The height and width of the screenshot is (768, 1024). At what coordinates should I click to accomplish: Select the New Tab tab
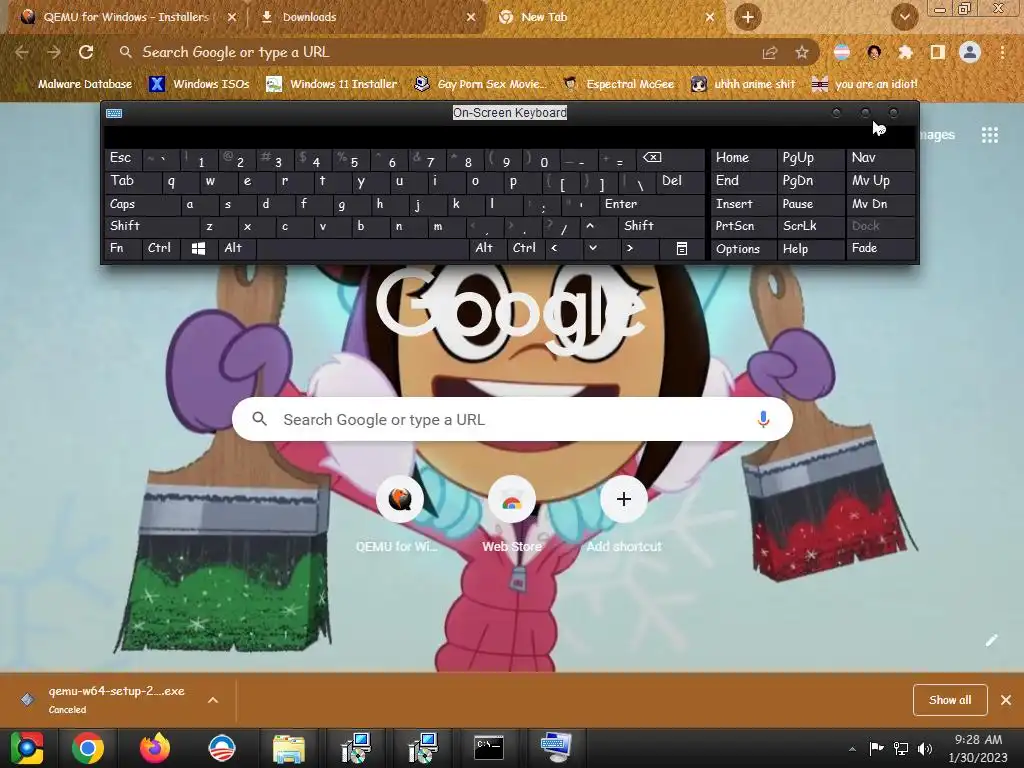click(x=604, y=17)
